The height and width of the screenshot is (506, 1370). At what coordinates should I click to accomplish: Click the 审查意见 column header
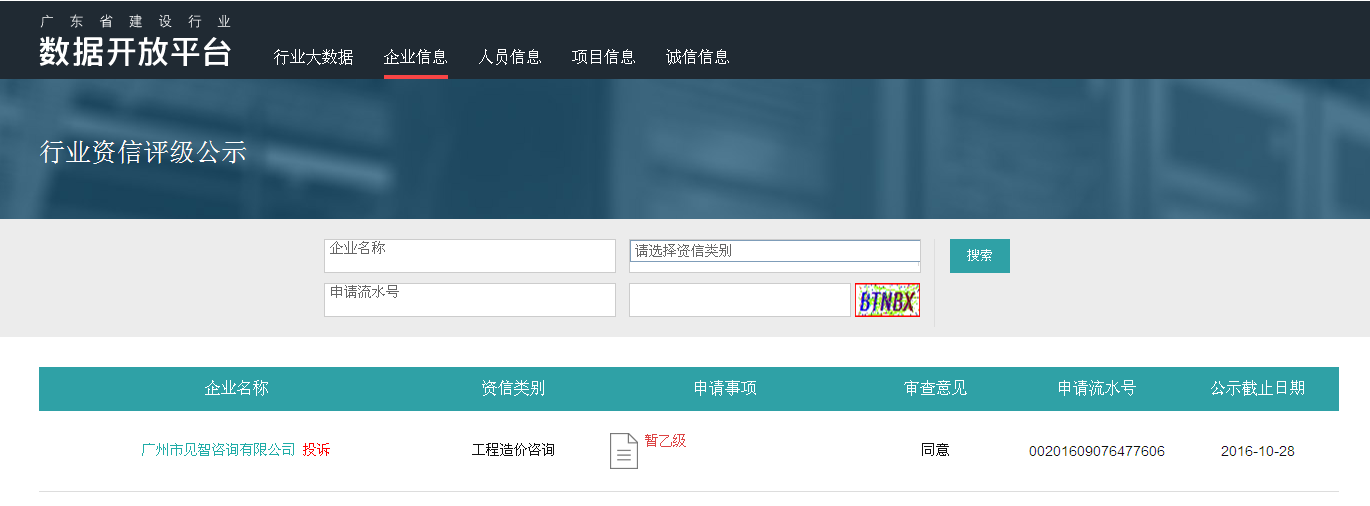(935, 388)
